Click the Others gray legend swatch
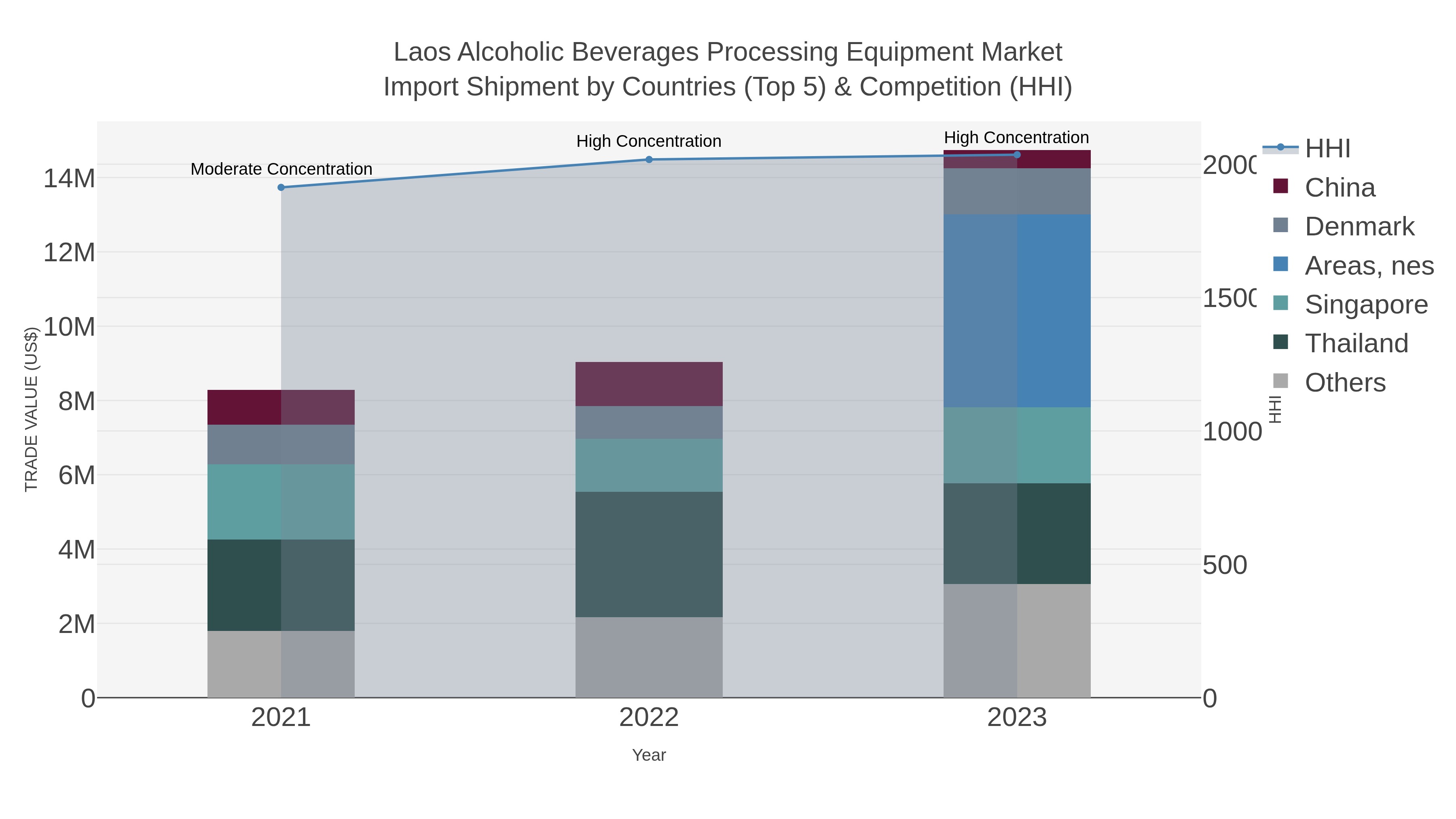Viewport: 1456px width, 819px height. (1281, 381)
